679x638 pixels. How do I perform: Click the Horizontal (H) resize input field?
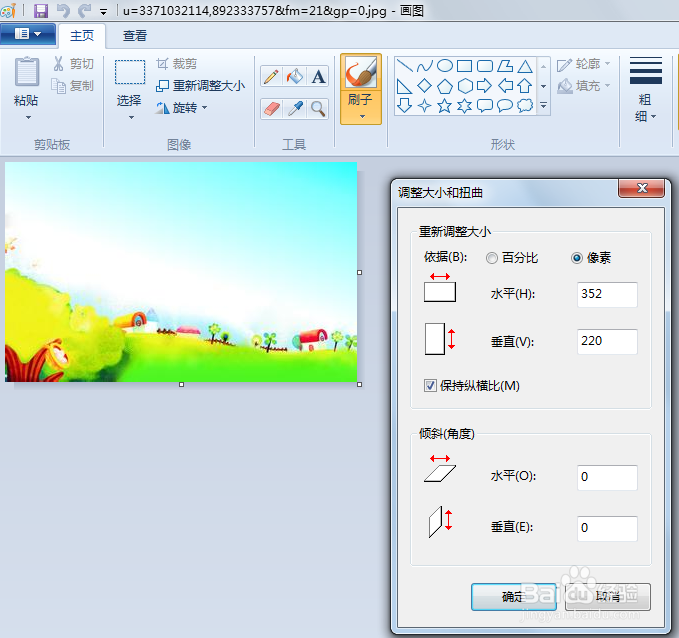point(607,294)
